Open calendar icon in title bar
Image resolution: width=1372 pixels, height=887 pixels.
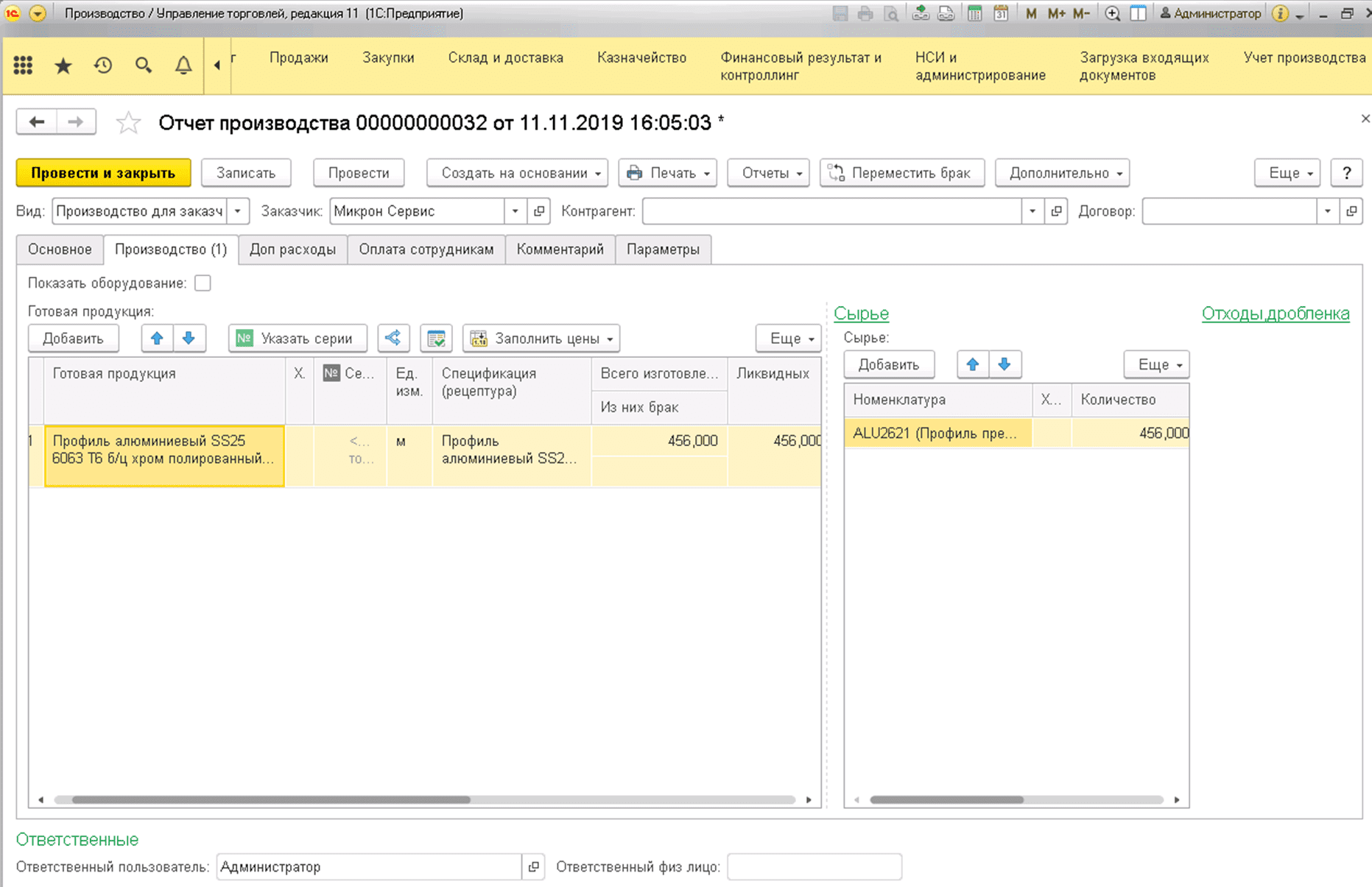click(1001, 13)
